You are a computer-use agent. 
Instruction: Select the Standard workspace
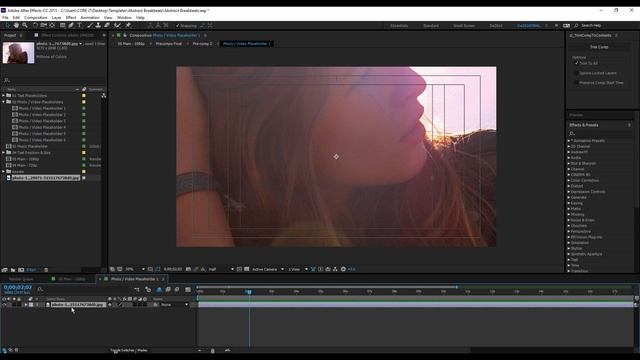[431, 26]
